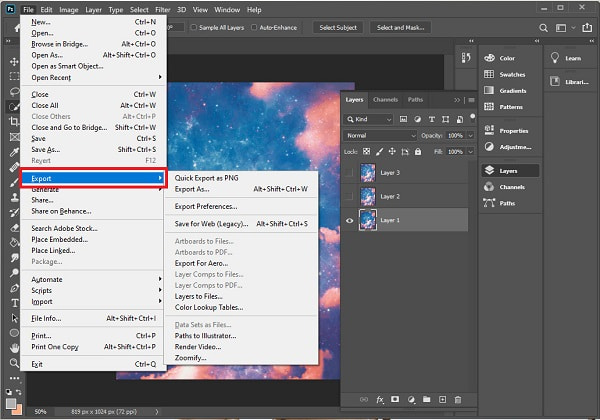The width and height of the screenshot is (600, 420).
Task: Toggle Sample All Layers checkbox
Action: [x=194, y=28]
